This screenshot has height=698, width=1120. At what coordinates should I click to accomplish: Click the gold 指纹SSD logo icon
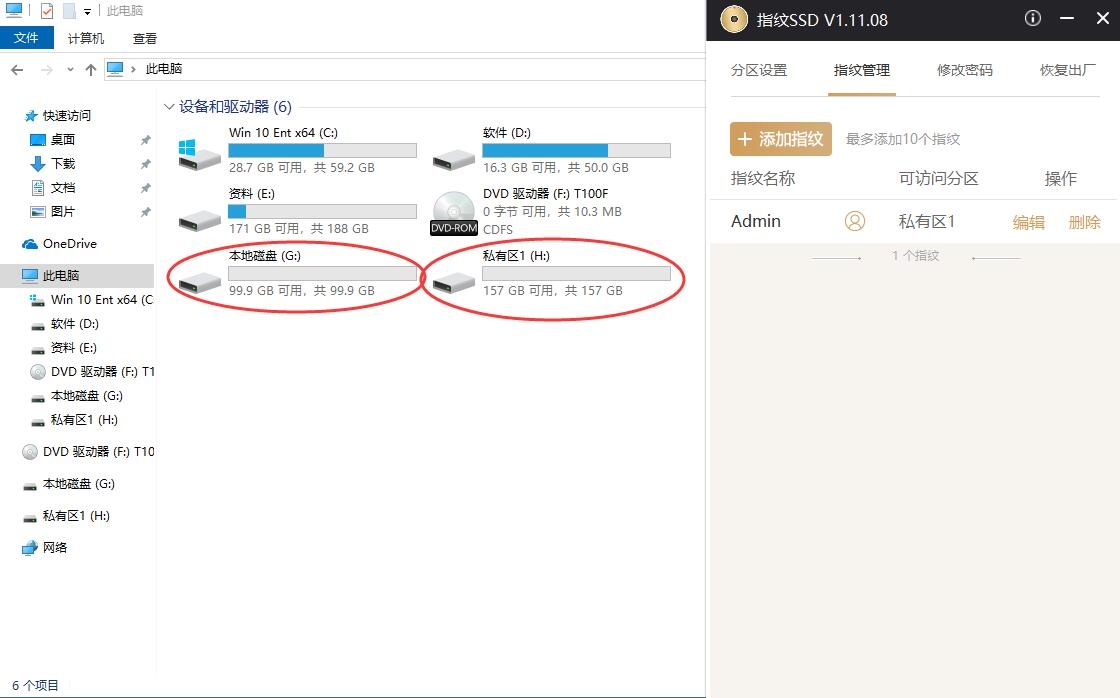[x=733, y=18]
